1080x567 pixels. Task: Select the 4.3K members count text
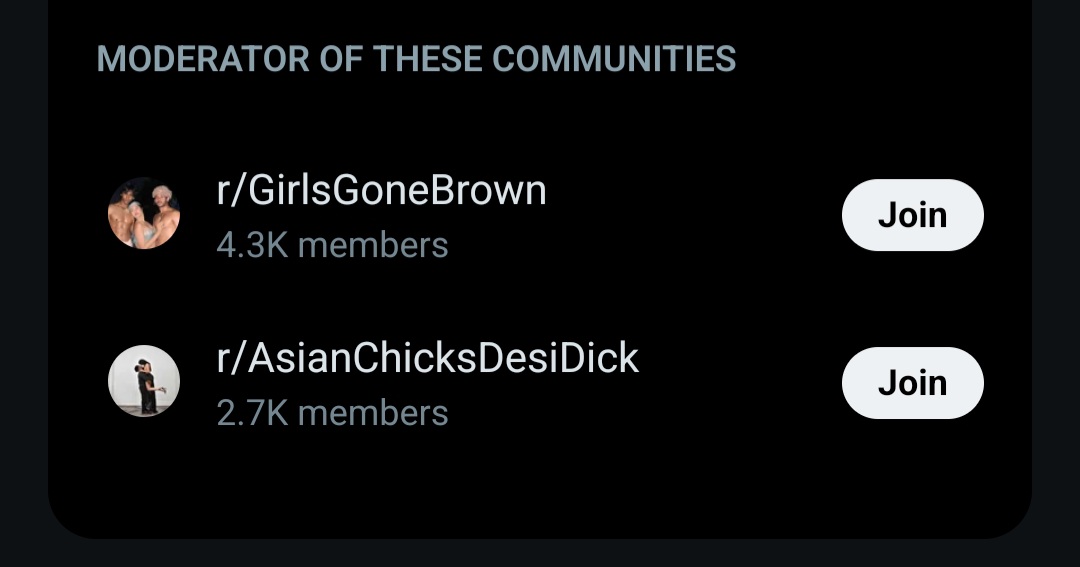click(x=332, y=245)
